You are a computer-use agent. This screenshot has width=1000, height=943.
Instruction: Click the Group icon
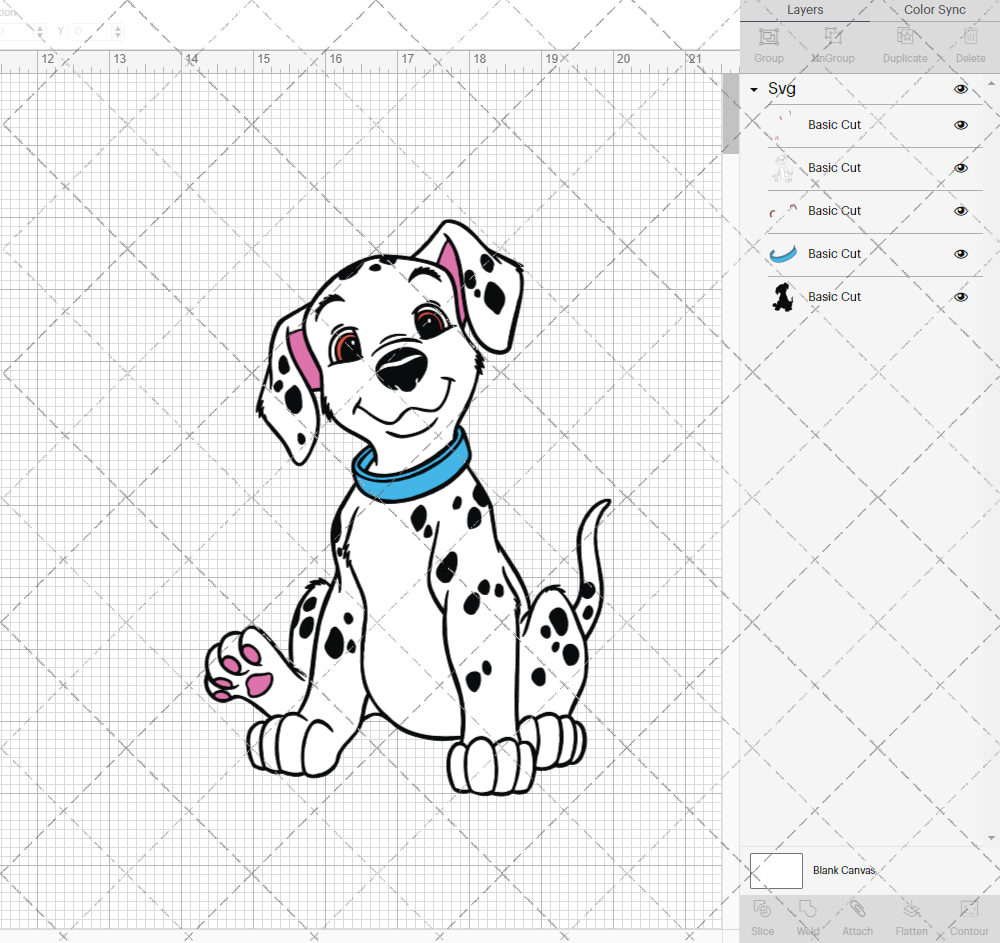(x=768, y=43)
